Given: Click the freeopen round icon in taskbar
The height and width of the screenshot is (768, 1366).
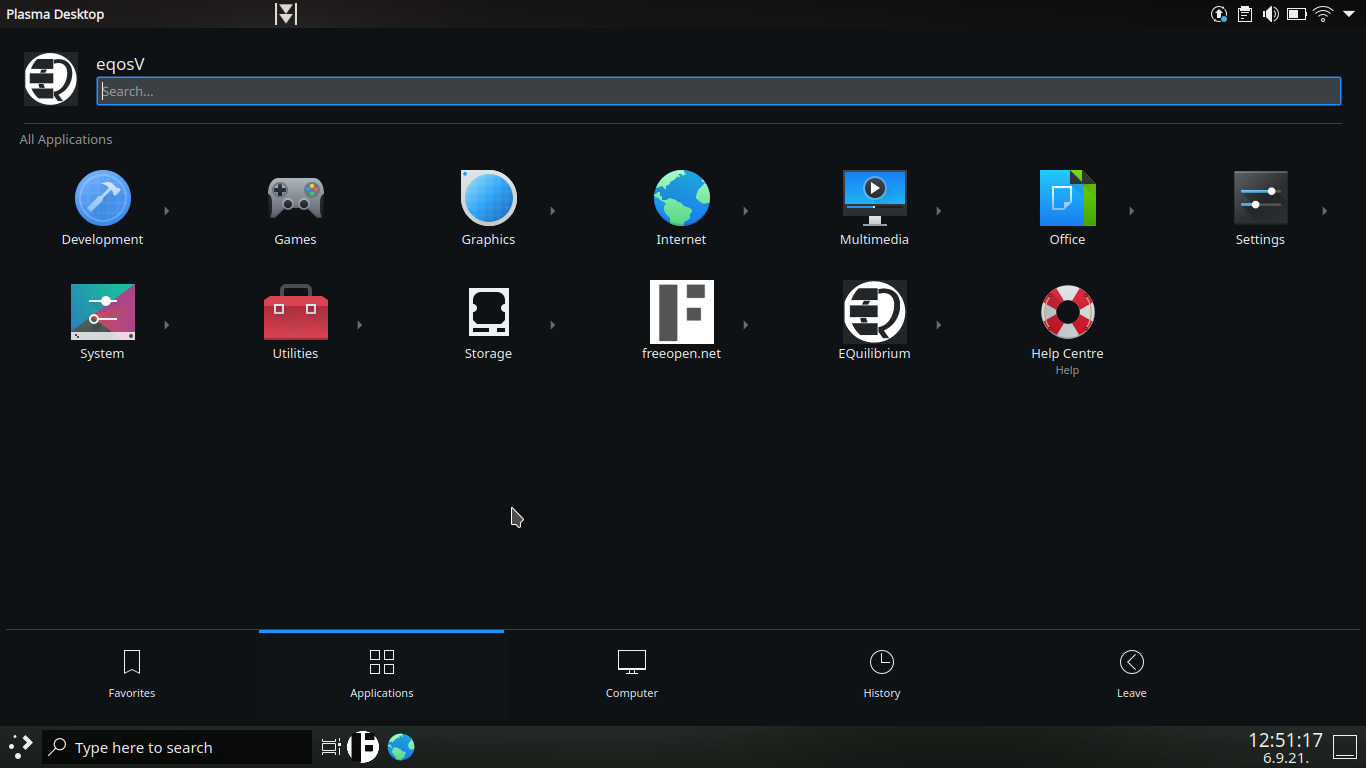Looking at the screenshot, I should point(363,747).
